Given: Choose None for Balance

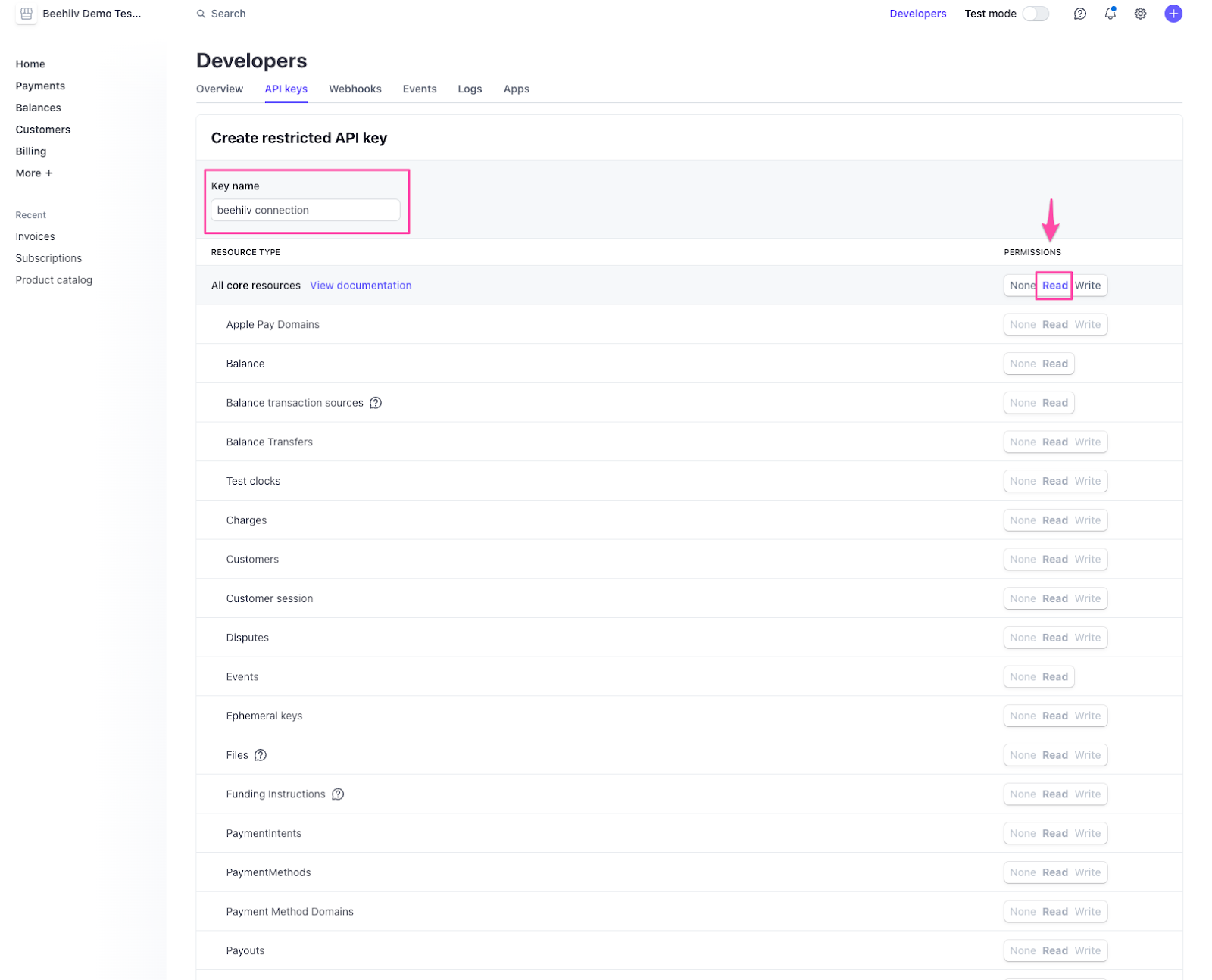Looking at the screenshot, I should point(1022,364).
